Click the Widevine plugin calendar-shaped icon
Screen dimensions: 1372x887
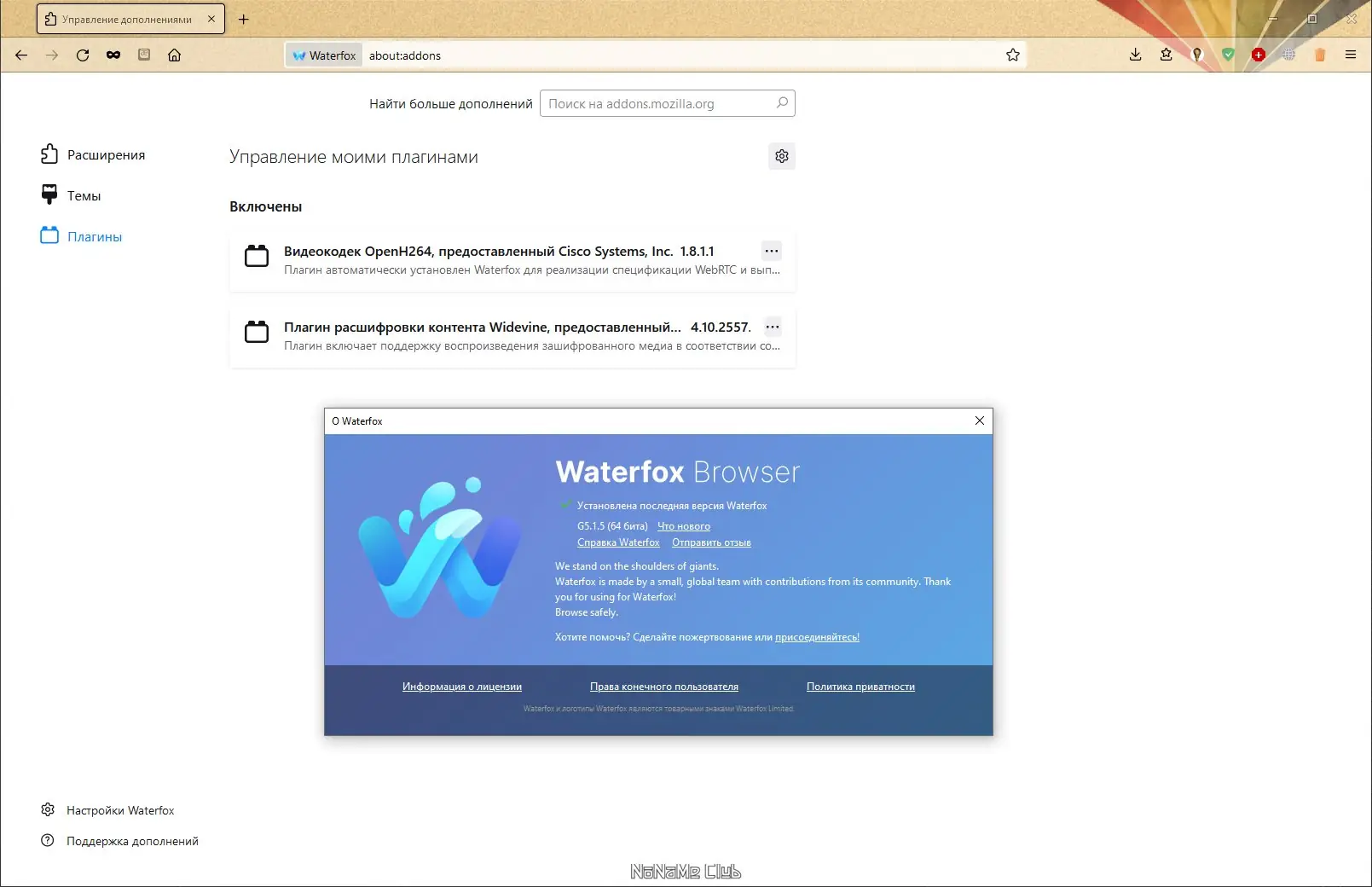tap(257, 332)
